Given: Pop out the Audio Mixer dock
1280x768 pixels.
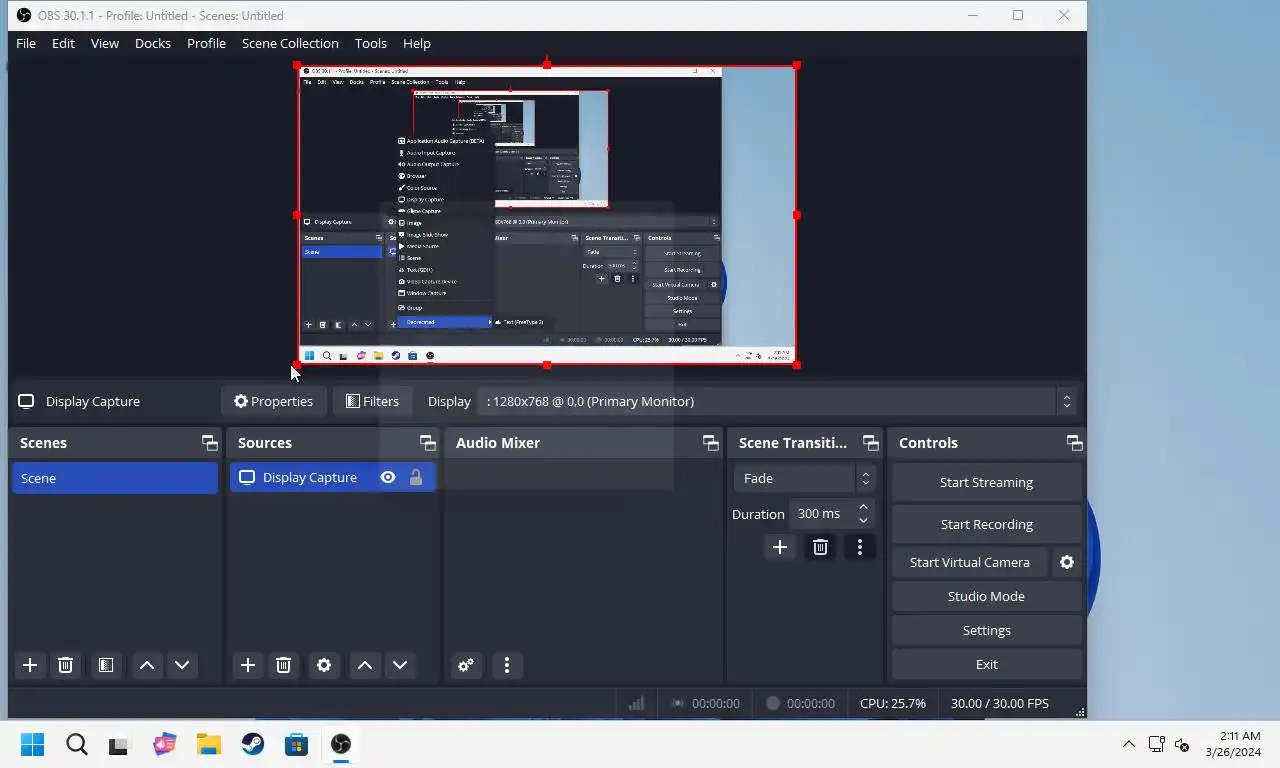Looking at the screenshot, I should coord(710,443).
